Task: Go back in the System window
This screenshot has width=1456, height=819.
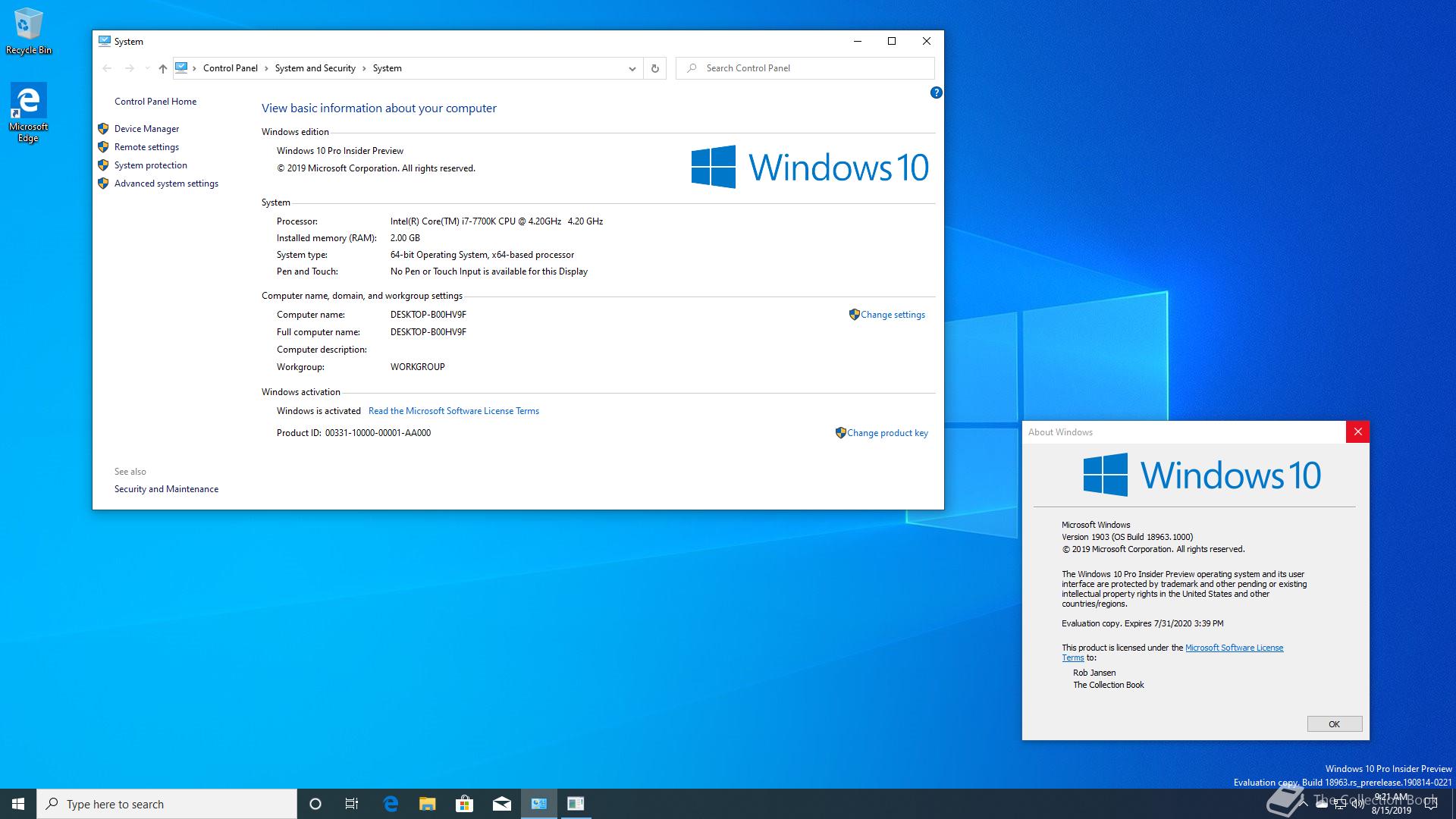Action: click(107, 68)
